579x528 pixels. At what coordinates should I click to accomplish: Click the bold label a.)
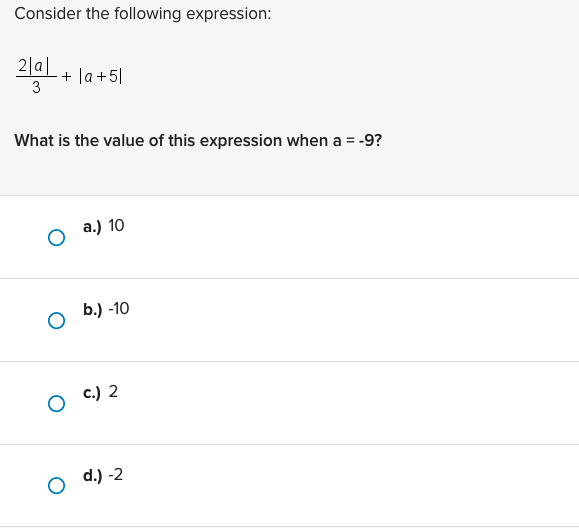[x=92, y=226]
